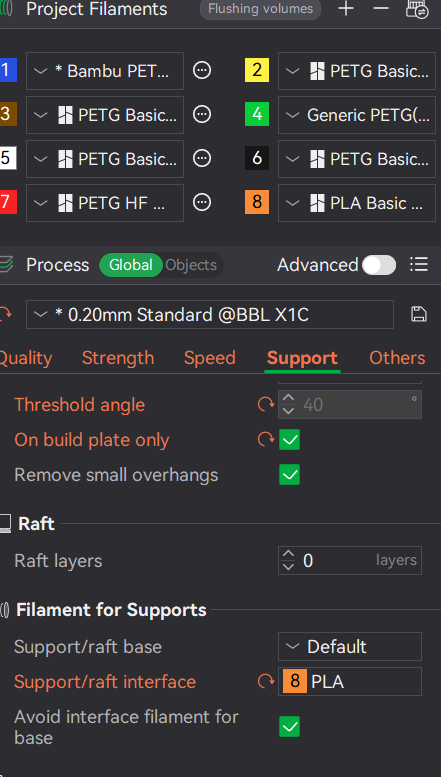This screenshot has height=777, width=441.
Task: Open Generic PETG filament 4 dropdown
Action: 357,115
